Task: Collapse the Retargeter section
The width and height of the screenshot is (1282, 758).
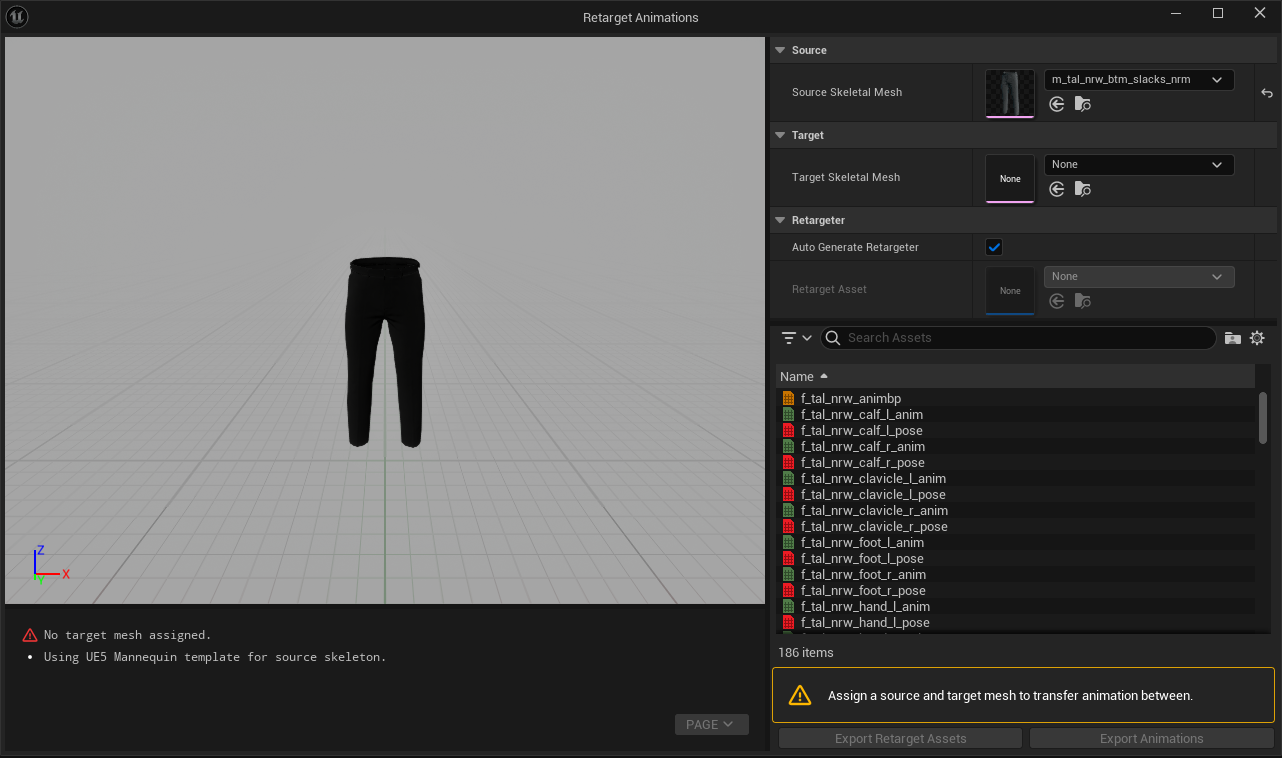Action: pyautogui.click(x=780, y=220)
